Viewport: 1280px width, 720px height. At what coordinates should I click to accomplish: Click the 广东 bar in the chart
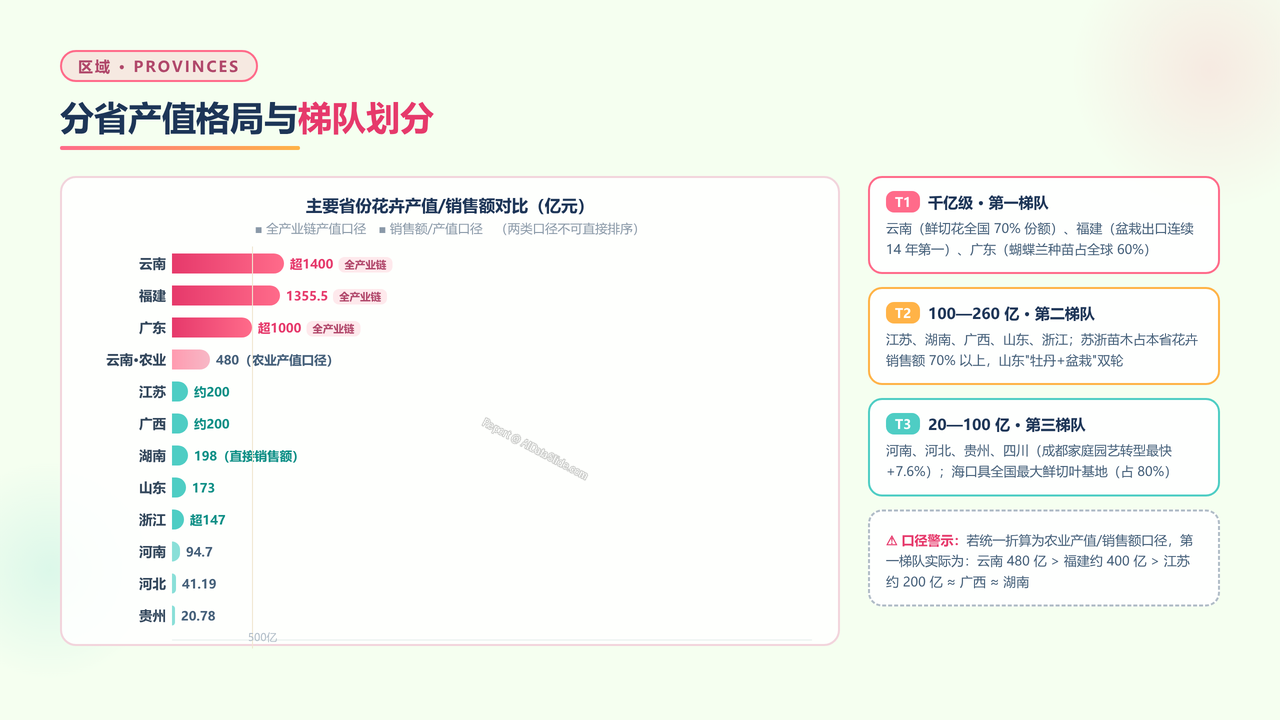(212, 328)
